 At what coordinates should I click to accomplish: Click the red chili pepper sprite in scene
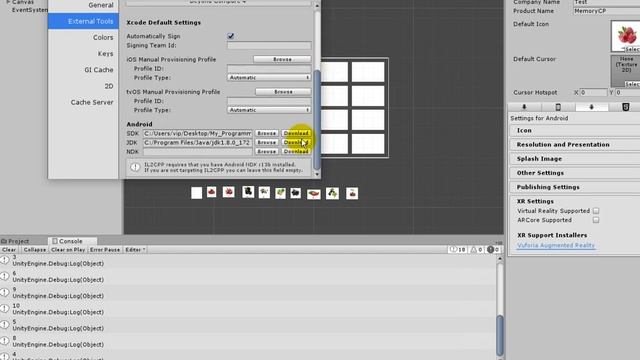click(x=313, y=194)
